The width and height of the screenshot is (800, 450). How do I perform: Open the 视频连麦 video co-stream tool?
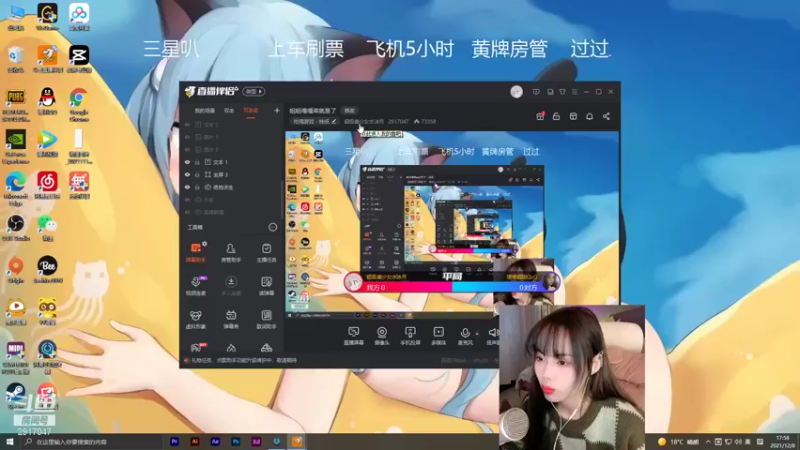point(195,286)
